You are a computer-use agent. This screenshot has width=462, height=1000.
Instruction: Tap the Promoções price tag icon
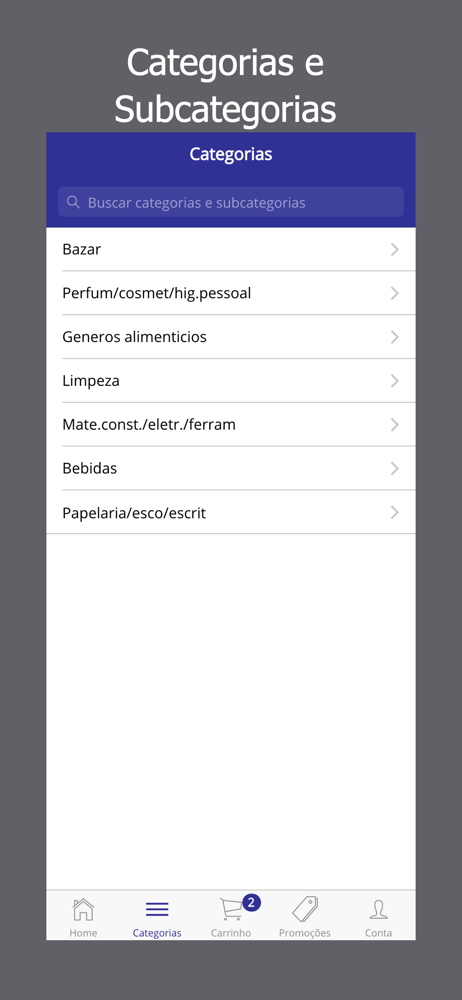click(x=305, y=909)
